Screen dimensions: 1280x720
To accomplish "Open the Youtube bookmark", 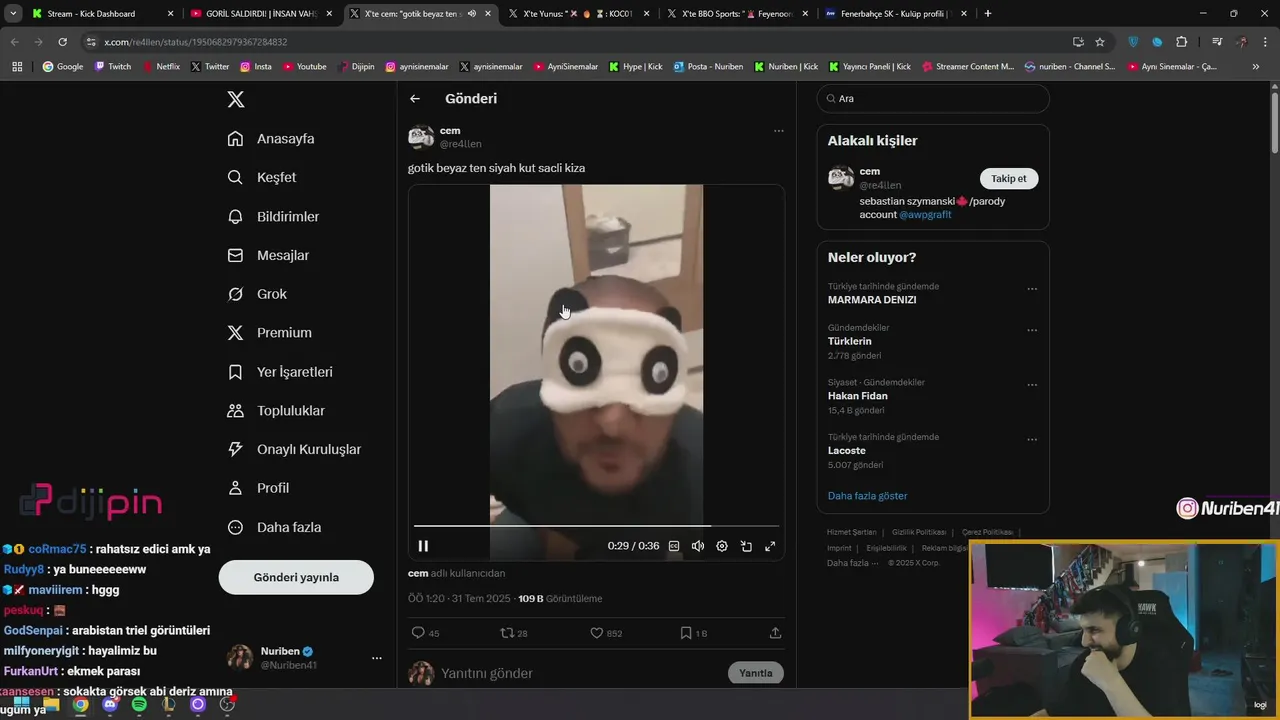I will [304, 67].
